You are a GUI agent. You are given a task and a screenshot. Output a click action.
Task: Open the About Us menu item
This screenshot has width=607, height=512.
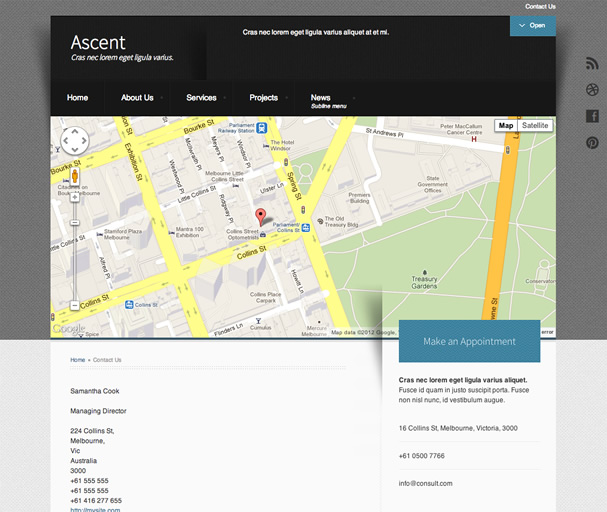[x=137, y=98]
